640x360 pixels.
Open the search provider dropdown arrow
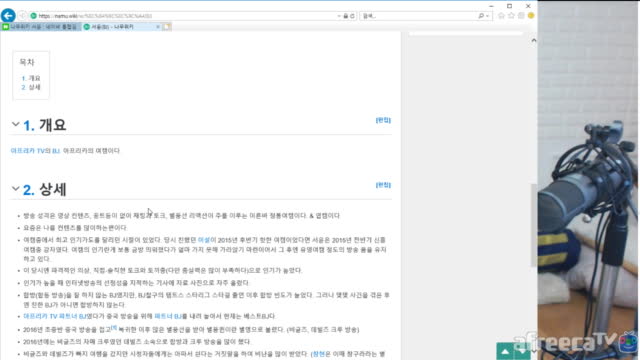pyautogui.click(x=487, y=16)
